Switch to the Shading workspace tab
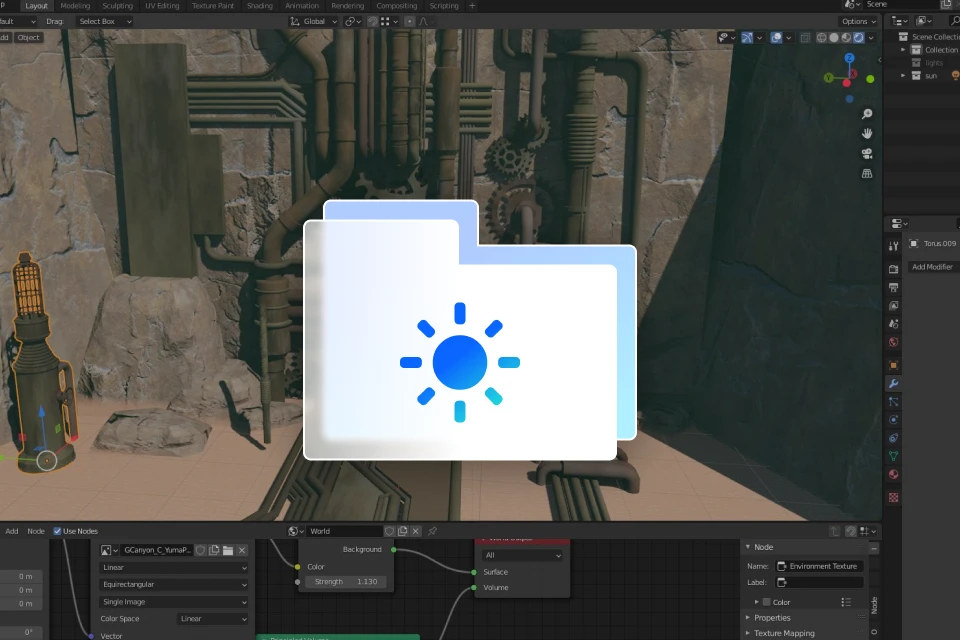This screenshot has height=640, width=960. [260, 6]
